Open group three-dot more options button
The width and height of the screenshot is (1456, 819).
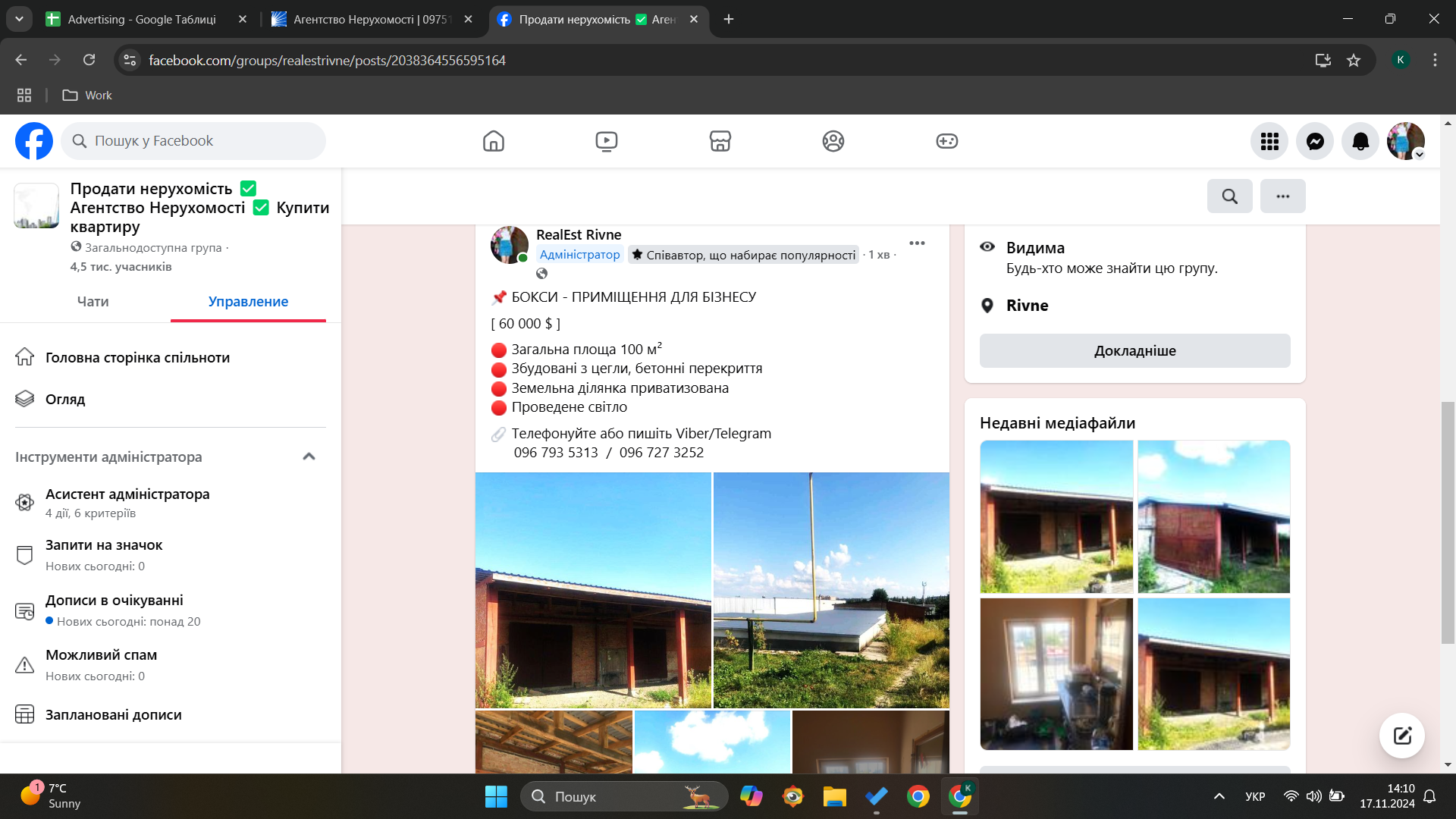(1282, 196)
